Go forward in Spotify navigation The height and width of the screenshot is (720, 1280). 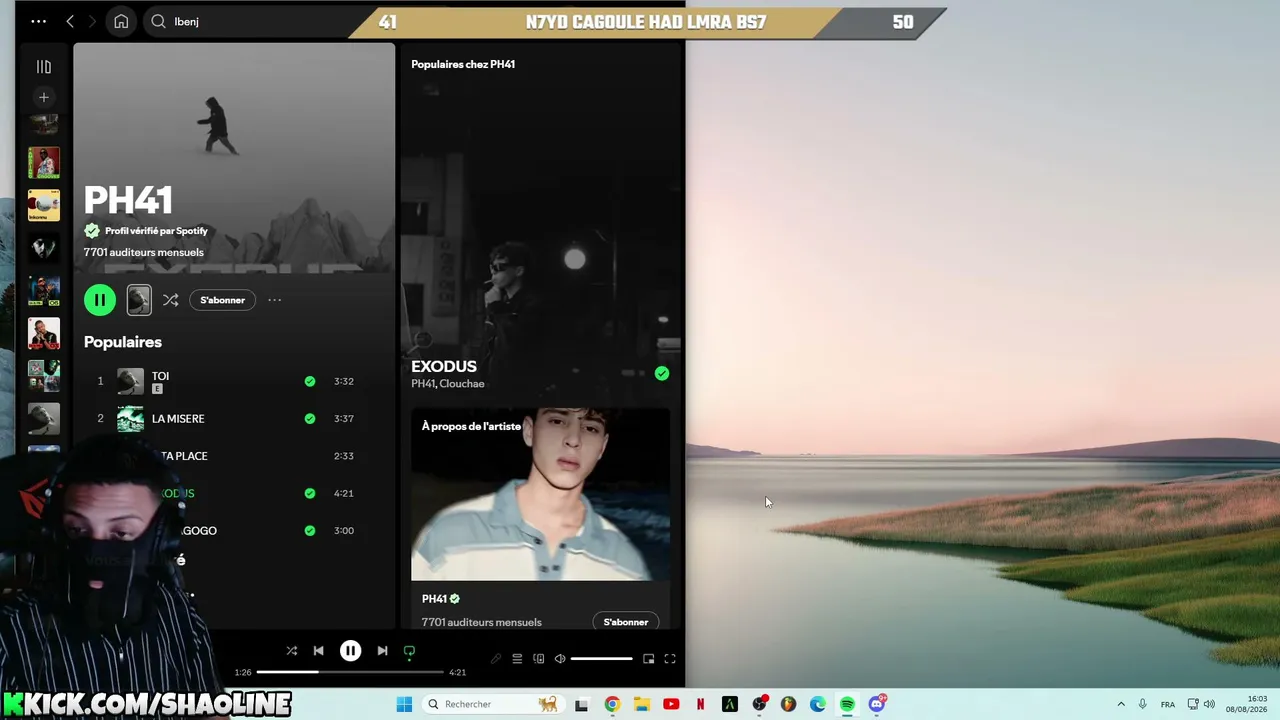coord(92,21)
